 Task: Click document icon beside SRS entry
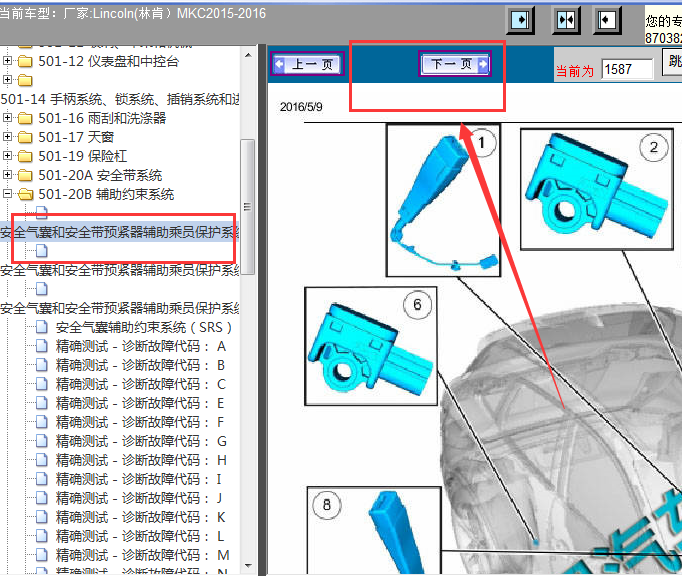point(42,327)
